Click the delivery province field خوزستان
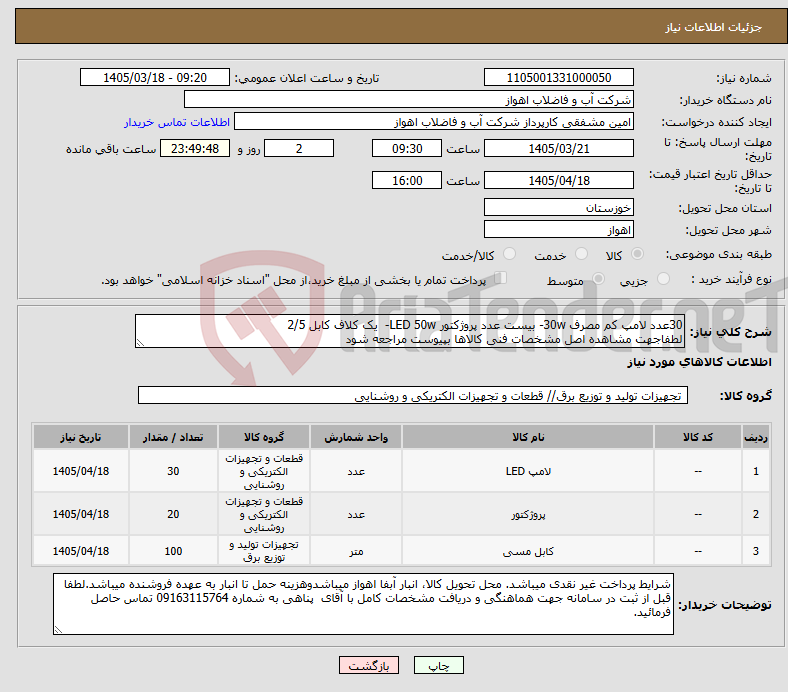 pyautogui.click(x=558, y=208)
